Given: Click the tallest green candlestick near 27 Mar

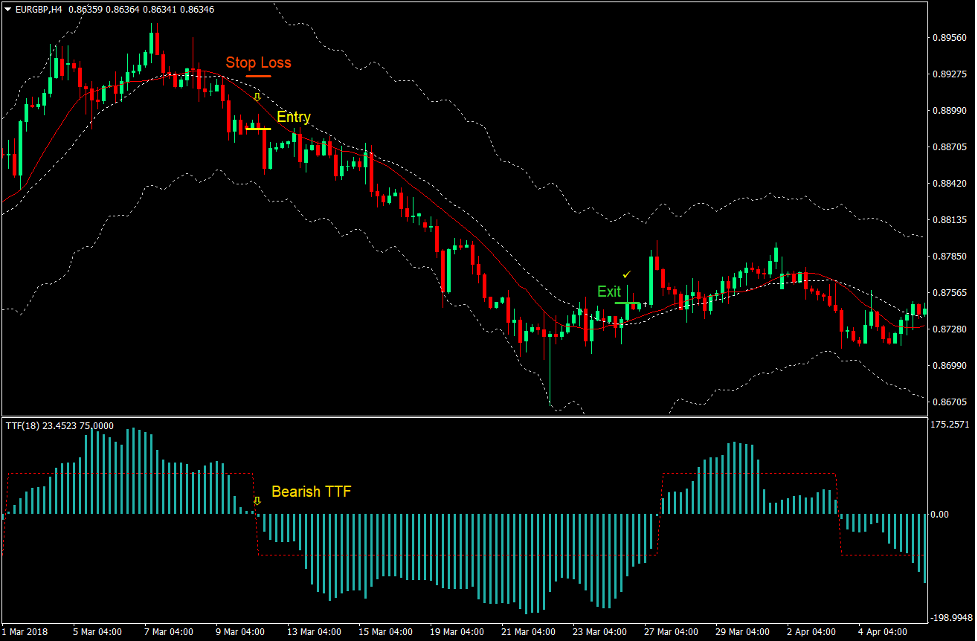Looking at the screenshot, I should (x=651, y=280).
